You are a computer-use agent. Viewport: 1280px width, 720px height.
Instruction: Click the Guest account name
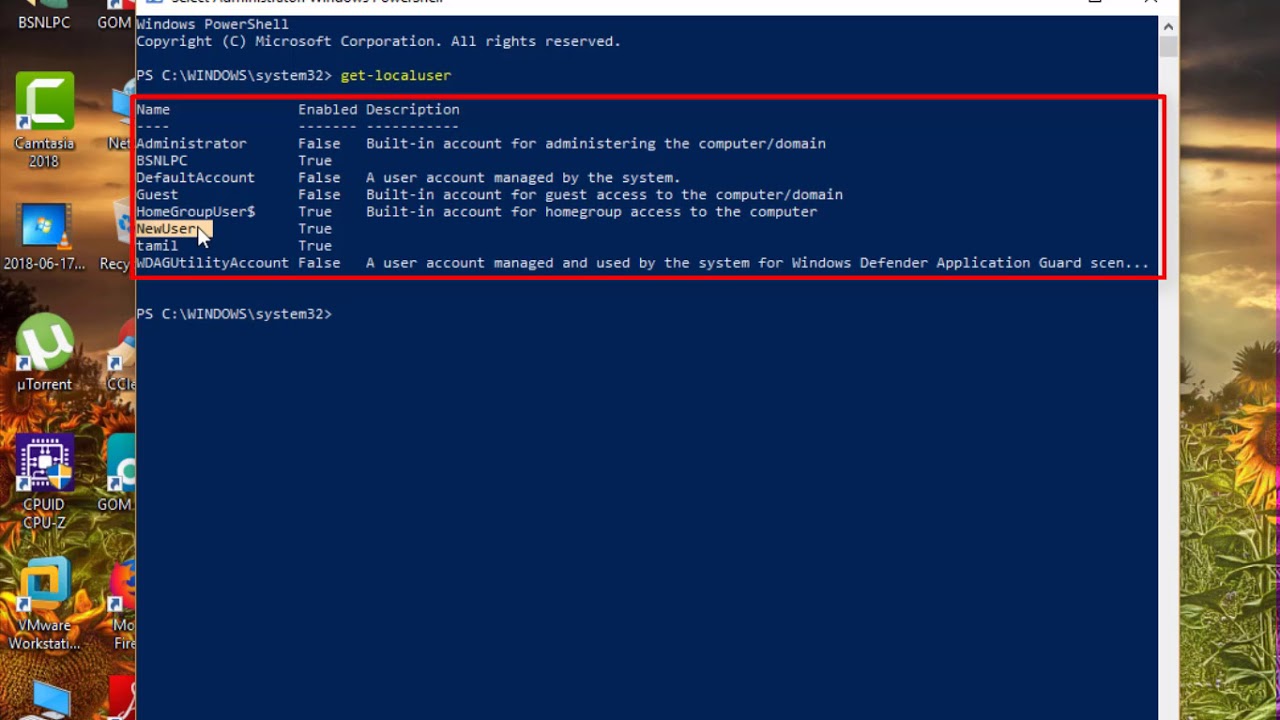point(157,195)
